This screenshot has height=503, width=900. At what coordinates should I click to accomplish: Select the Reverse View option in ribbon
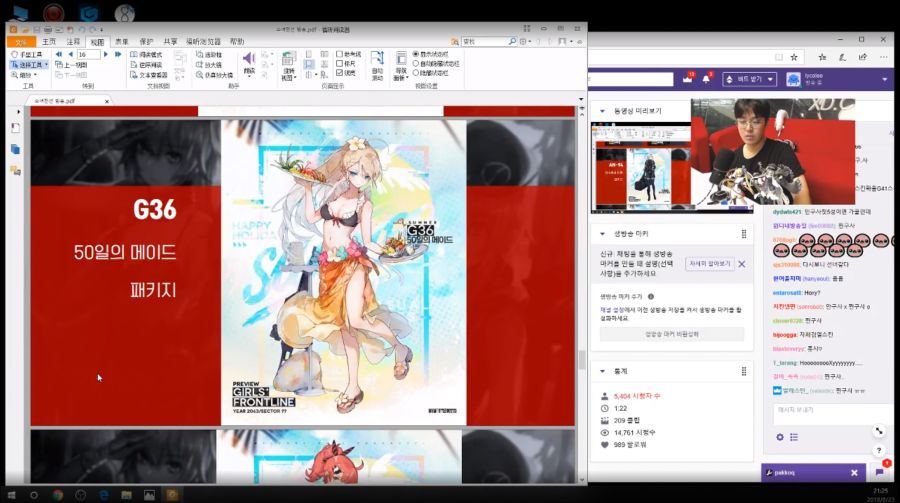tap(146, 65)
